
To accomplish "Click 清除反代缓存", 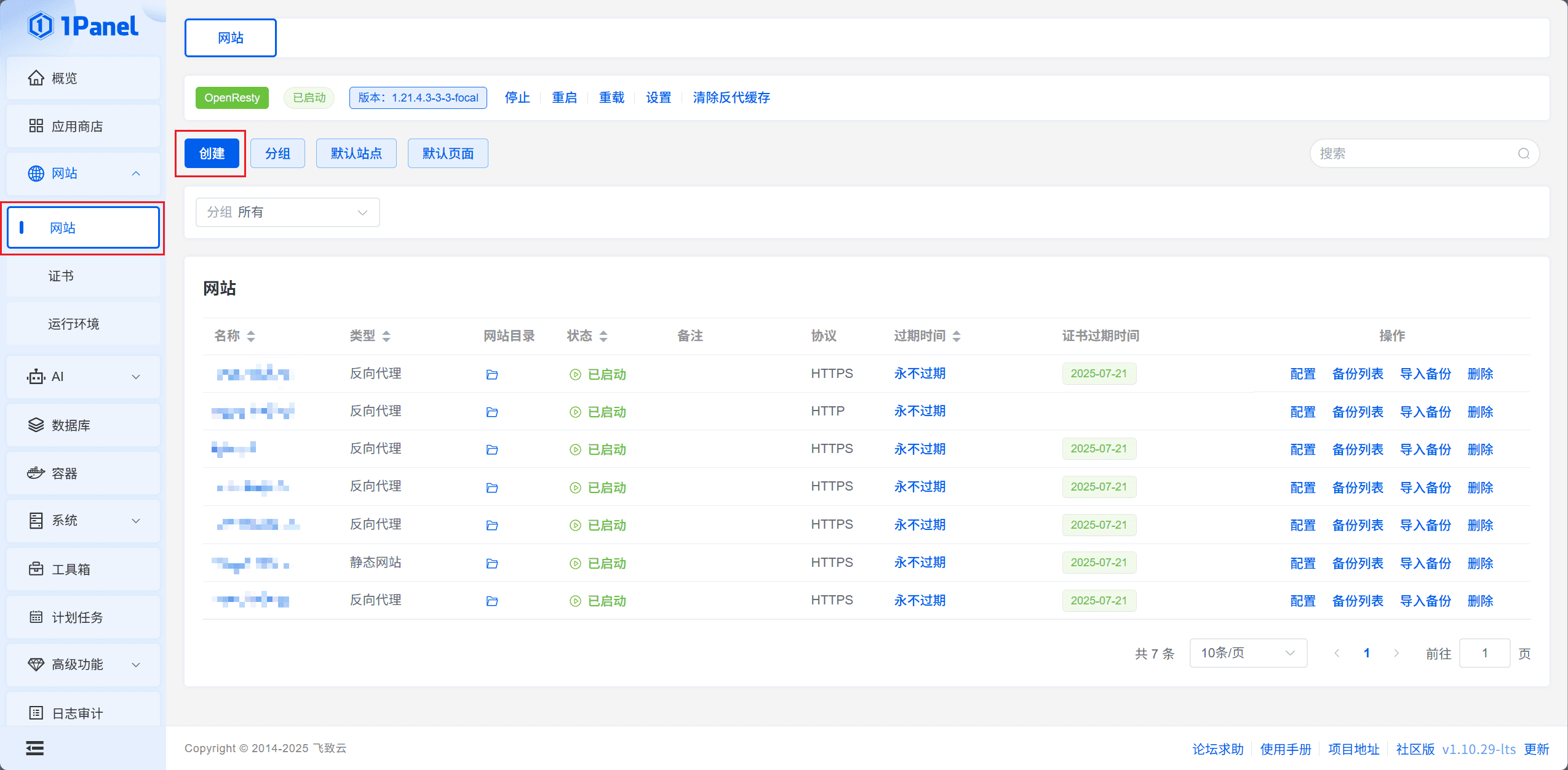I will (731, 98).
